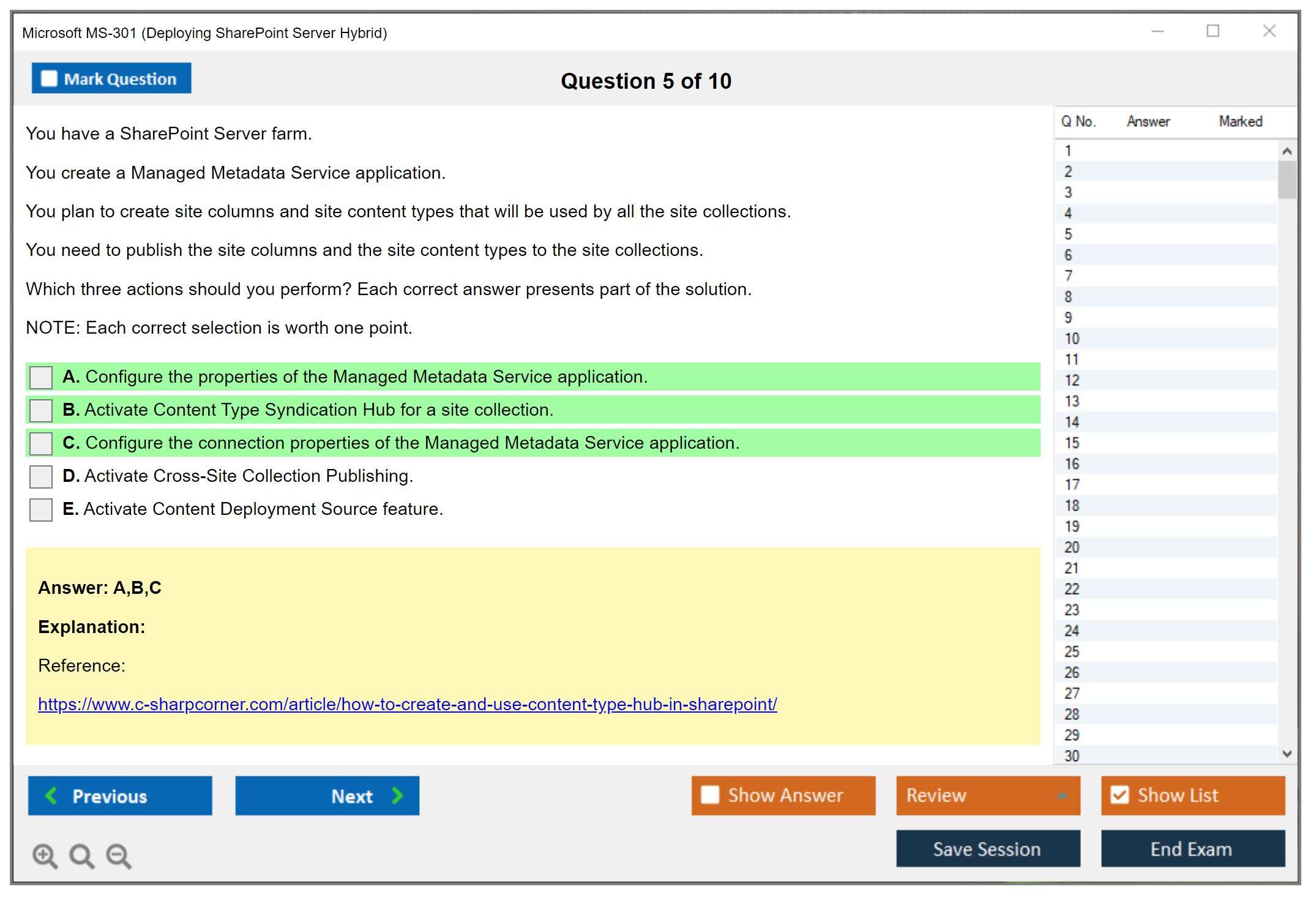
Task: Check option E Content Deployment Source
Action: coord(41,509)
